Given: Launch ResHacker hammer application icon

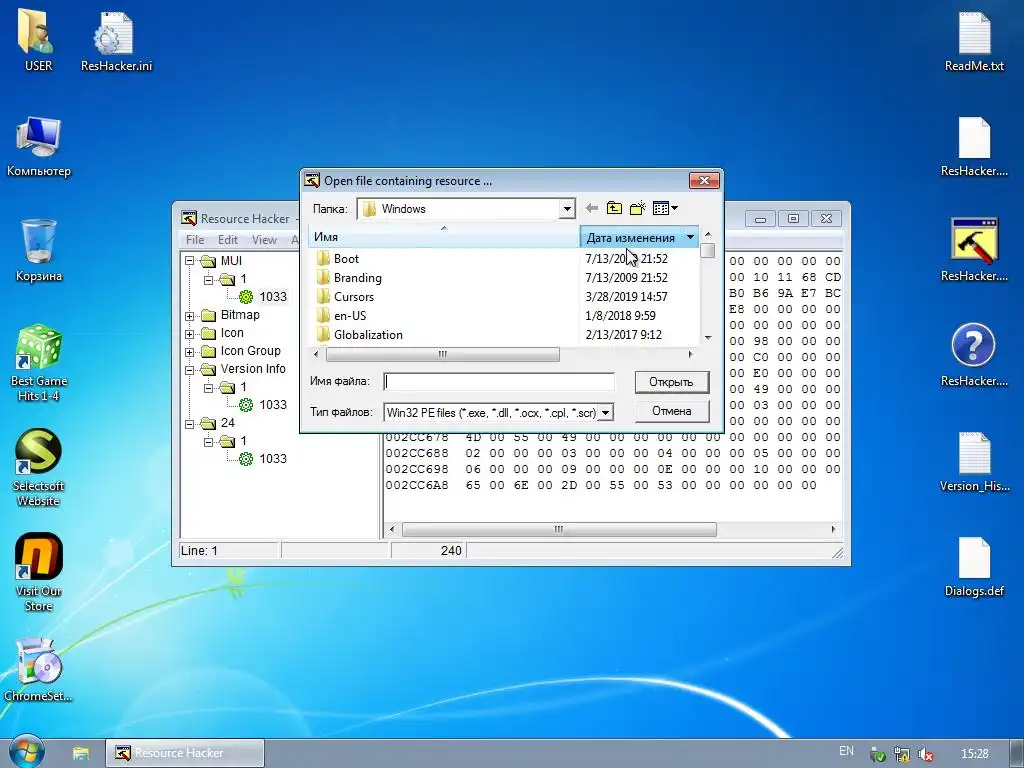Looking at the screenshot, I should point(974,249).
